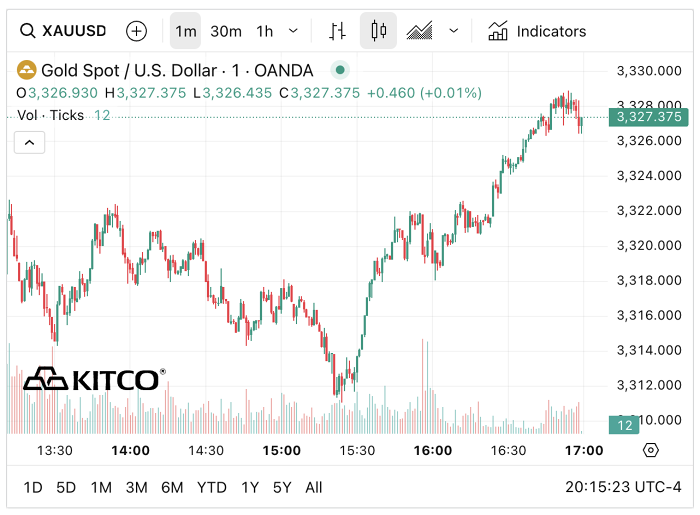Expand the chart style dropdown chevron
Screen dimensions: 700x515
454,31
